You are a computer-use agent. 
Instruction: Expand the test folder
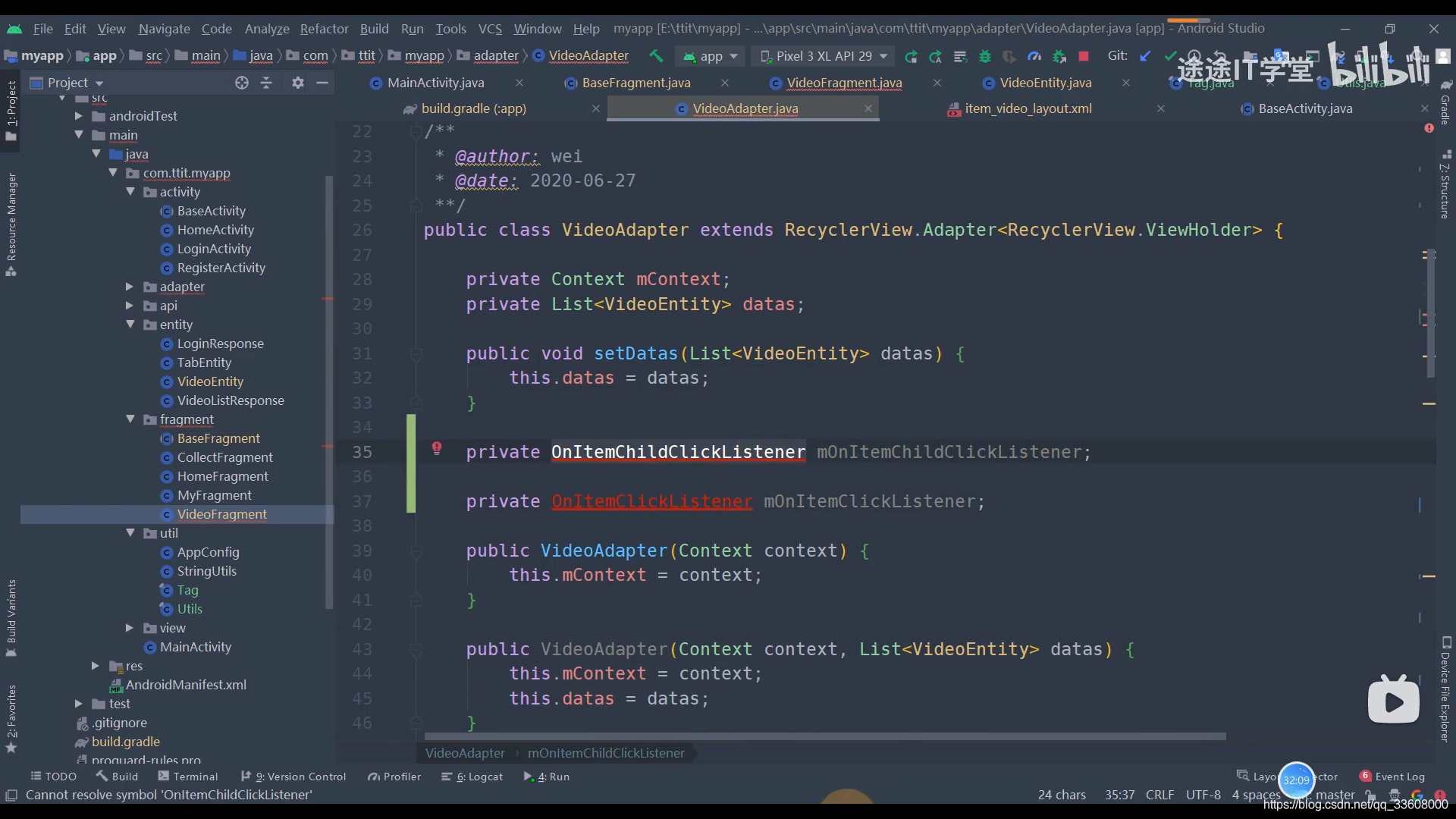(78, 704)
